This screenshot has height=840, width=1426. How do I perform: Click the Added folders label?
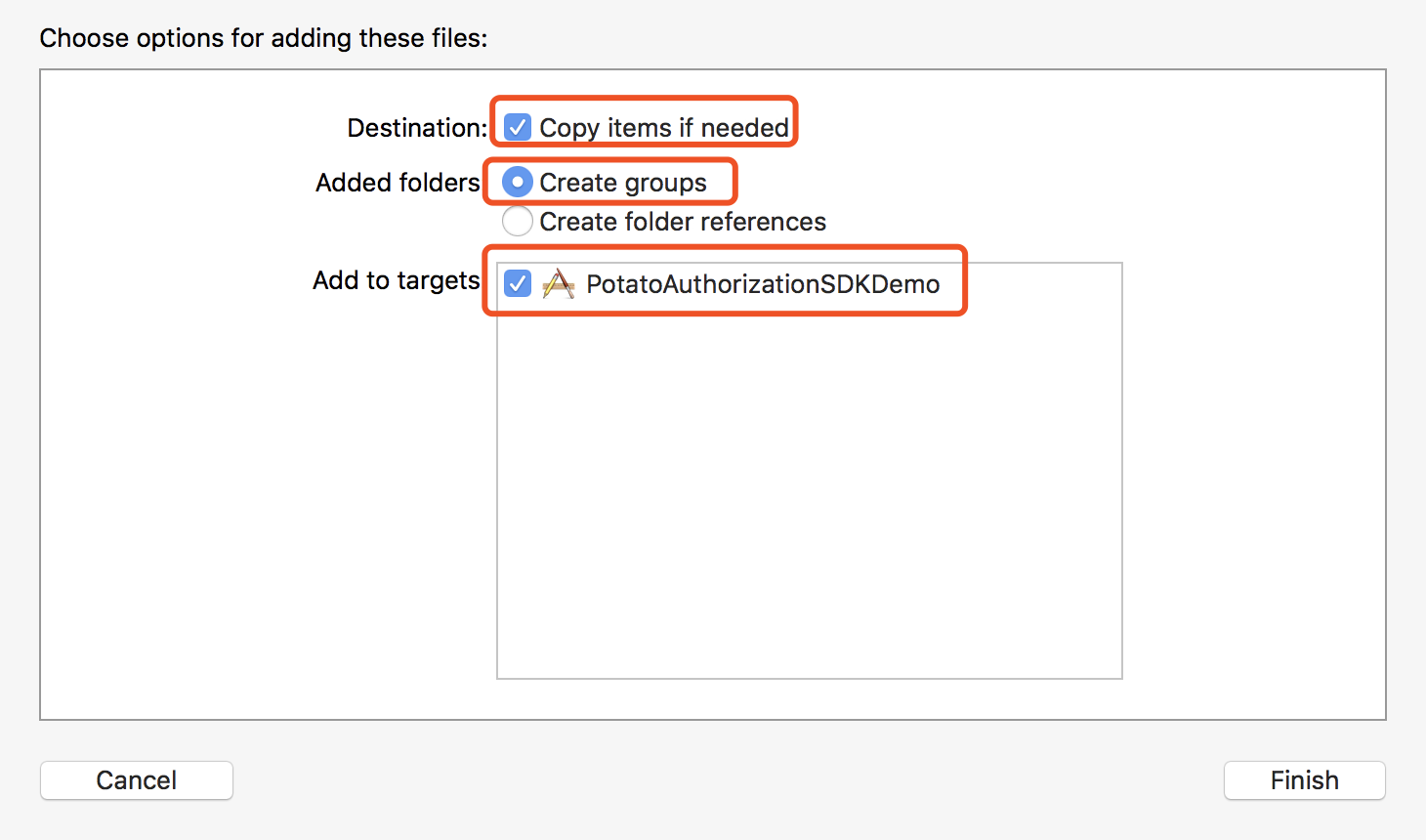tap(398, 183)
